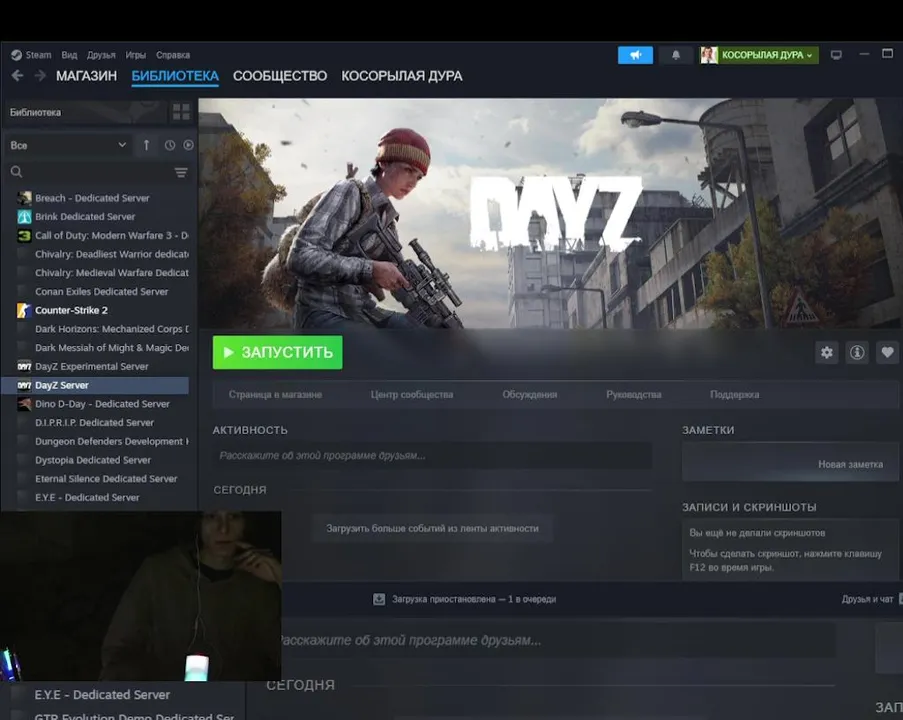Screen dimensions: 903x720
Task: Switch to СООБЩЕСТВО tab
Action: click(x=280, y=76)
